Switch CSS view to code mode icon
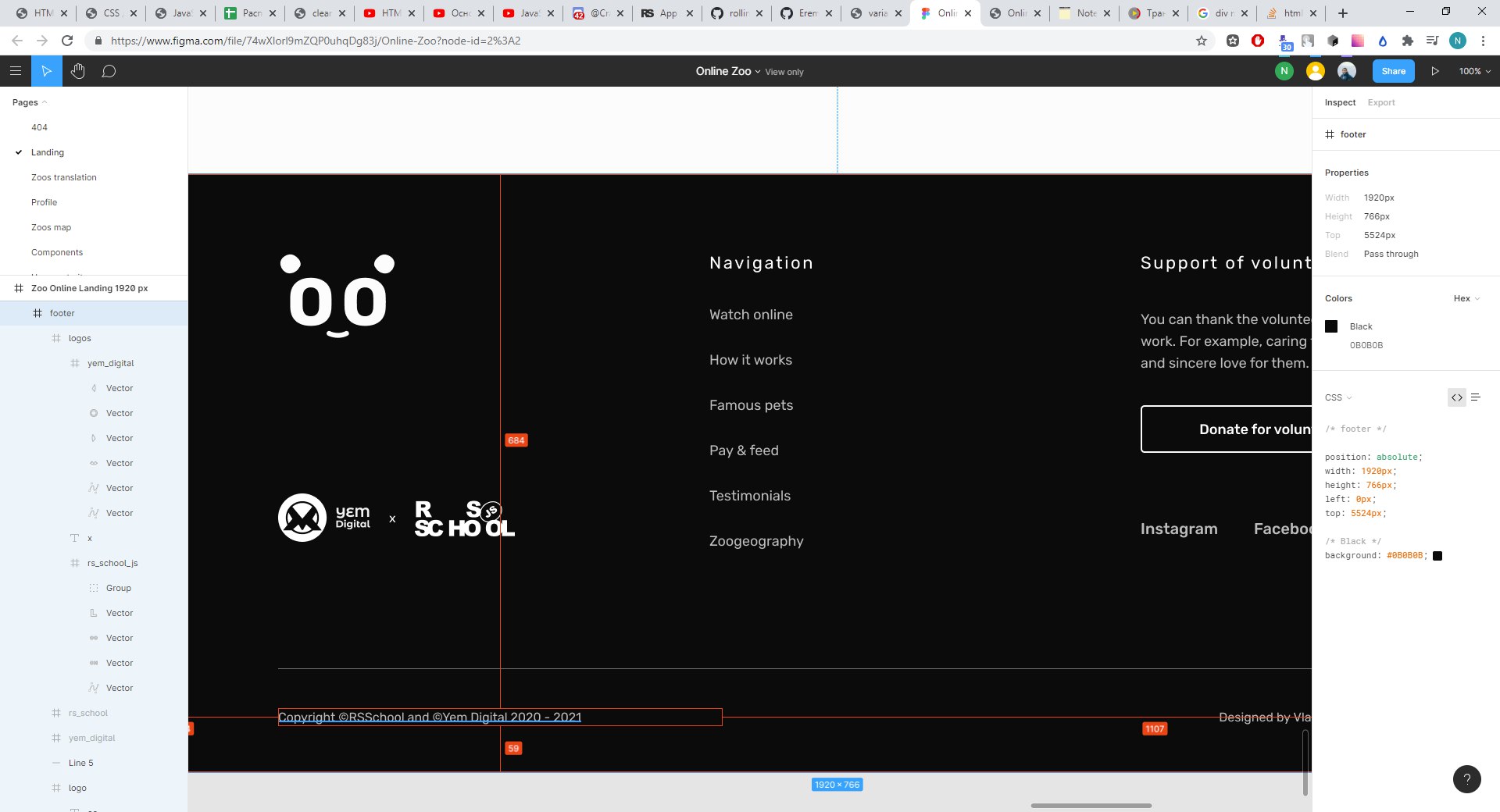The height and width of the screenshot is (812, 1500). pyautogui.click(x=1457, y=397)
